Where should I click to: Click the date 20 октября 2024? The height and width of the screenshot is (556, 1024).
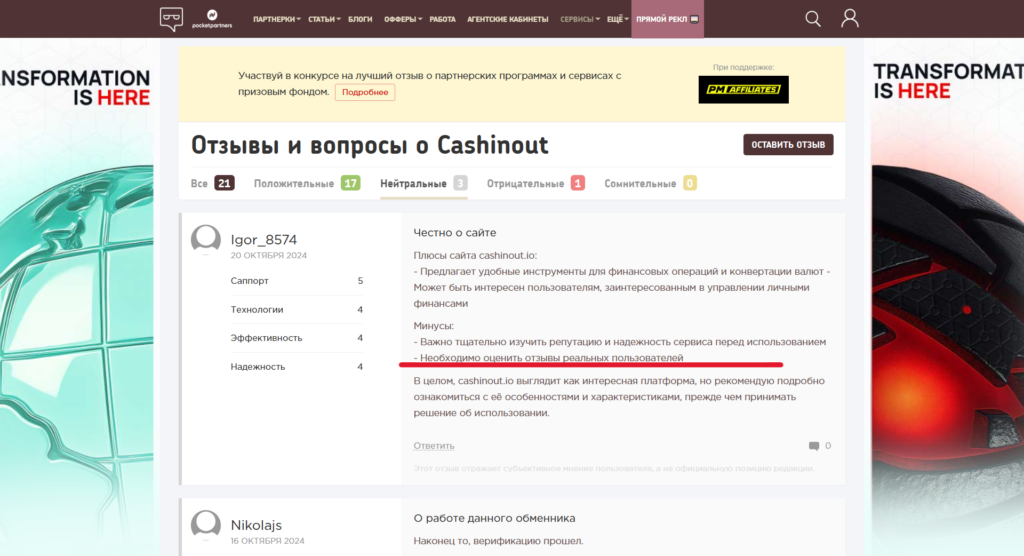268,255
